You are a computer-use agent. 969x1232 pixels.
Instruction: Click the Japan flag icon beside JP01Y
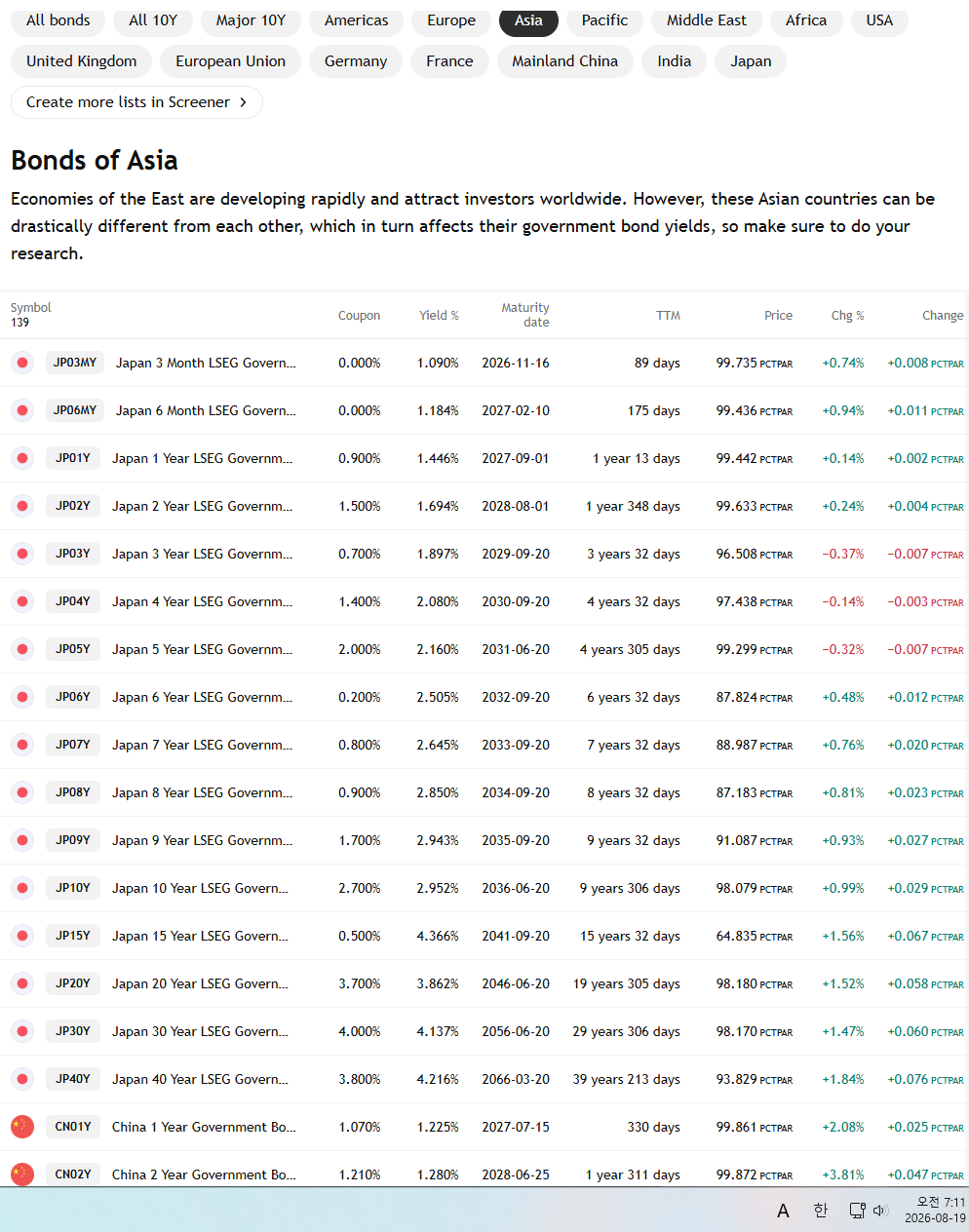point(22,458)
